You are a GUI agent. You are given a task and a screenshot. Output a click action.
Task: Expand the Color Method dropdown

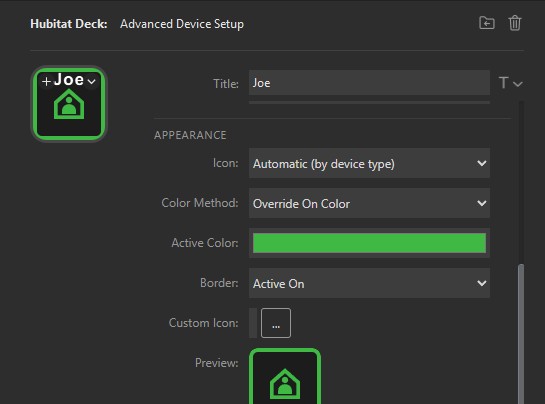[369, 203]
